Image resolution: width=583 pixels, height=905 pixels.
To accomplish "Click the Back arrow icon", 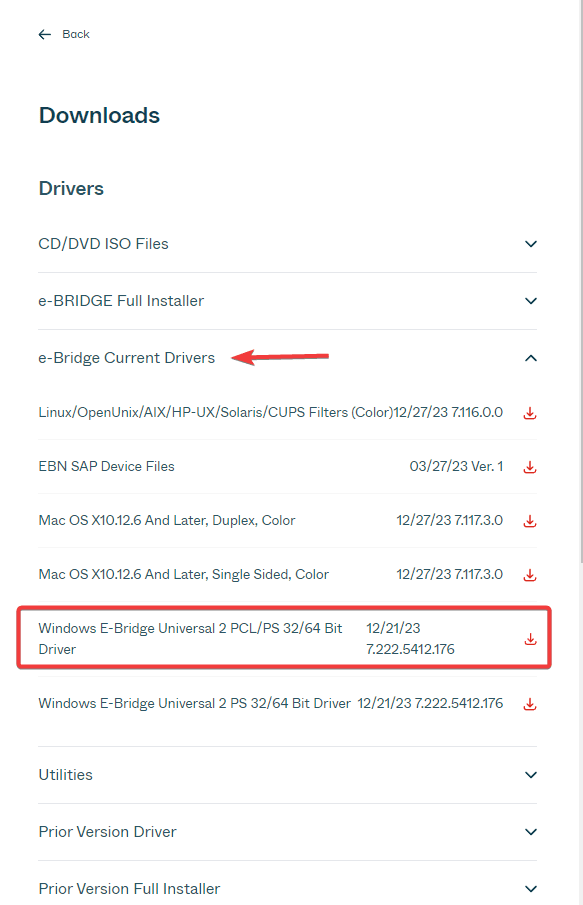I will pos(44,35).
